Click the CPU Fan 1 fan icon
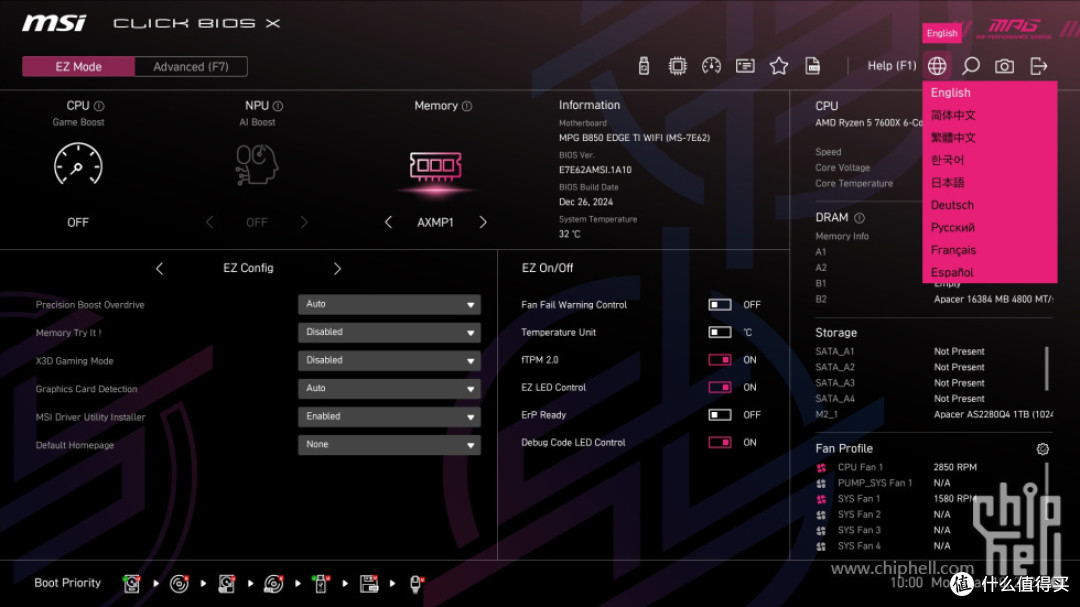 821,468
